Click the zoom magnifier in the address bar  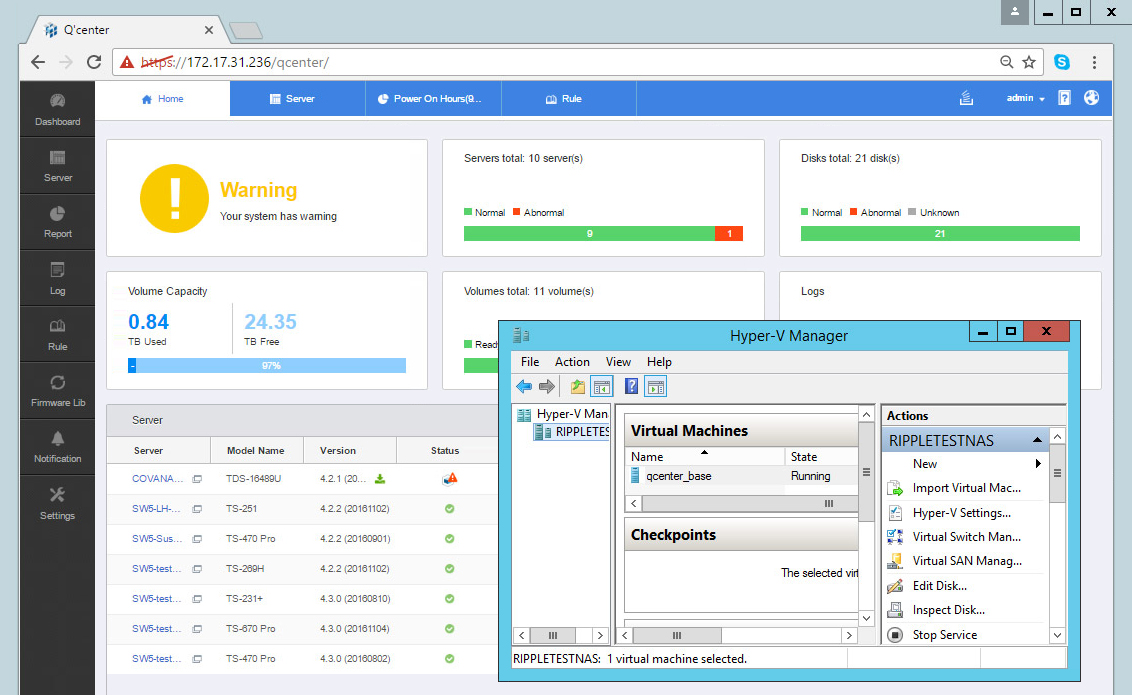click(1006, 62)
